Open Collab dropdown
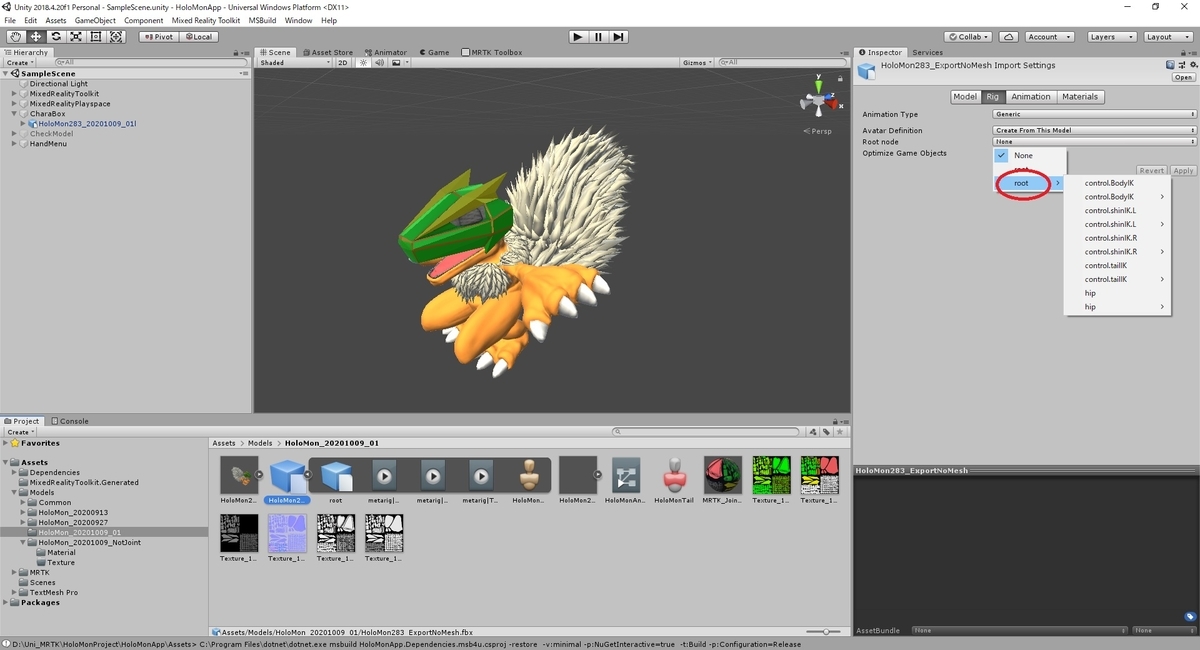Viewport: 1200px width, 650px height. tap(969, 36)
